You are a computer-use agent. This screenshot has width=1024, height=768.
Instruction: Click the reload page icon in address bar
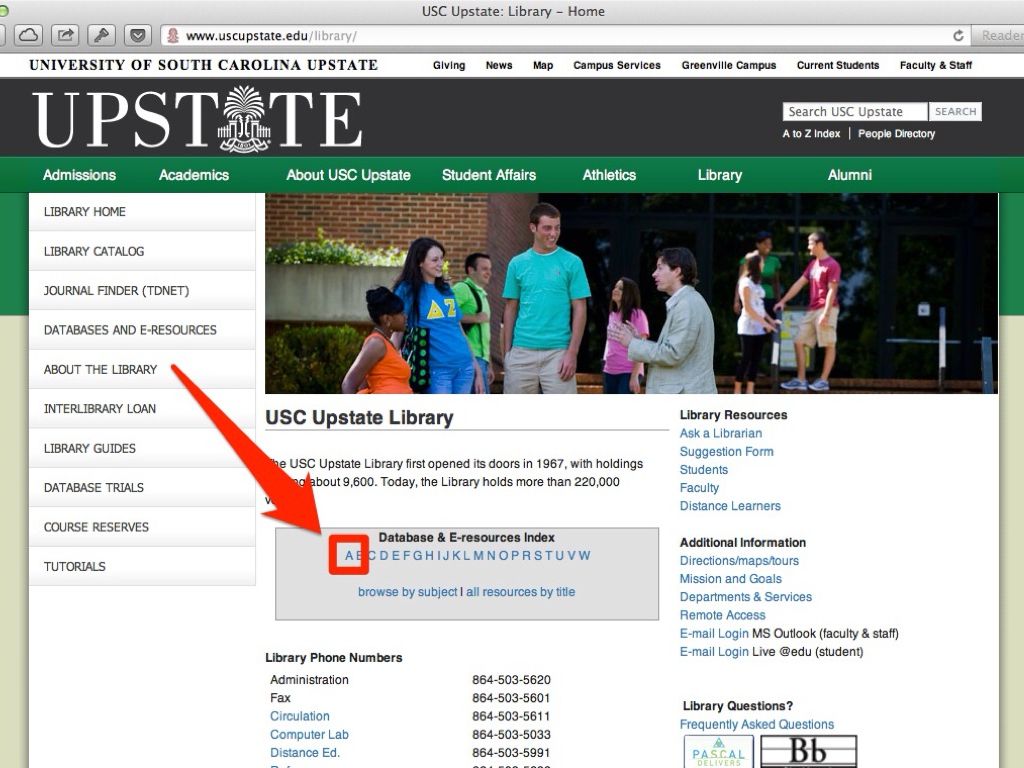[958, 36]
